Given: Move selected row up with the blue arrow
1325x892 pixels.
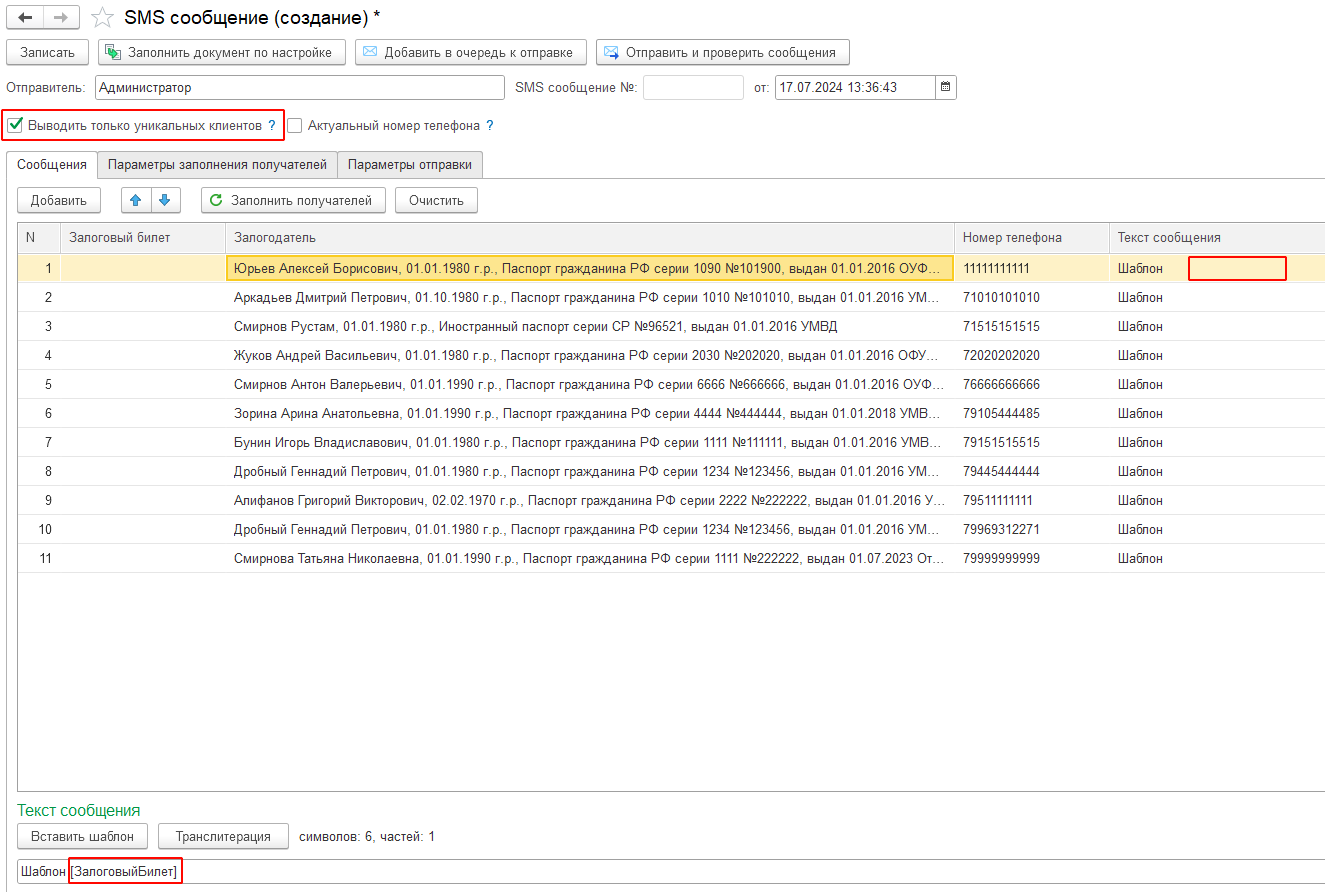Looking at the screenshot, I should 136,200.
